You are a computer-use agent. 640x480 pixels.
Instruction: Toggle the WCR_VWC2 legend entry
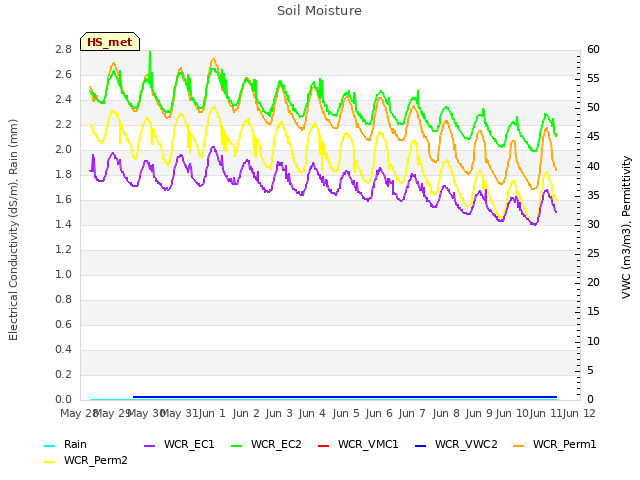pyautogui.click(x=456, y=444)
